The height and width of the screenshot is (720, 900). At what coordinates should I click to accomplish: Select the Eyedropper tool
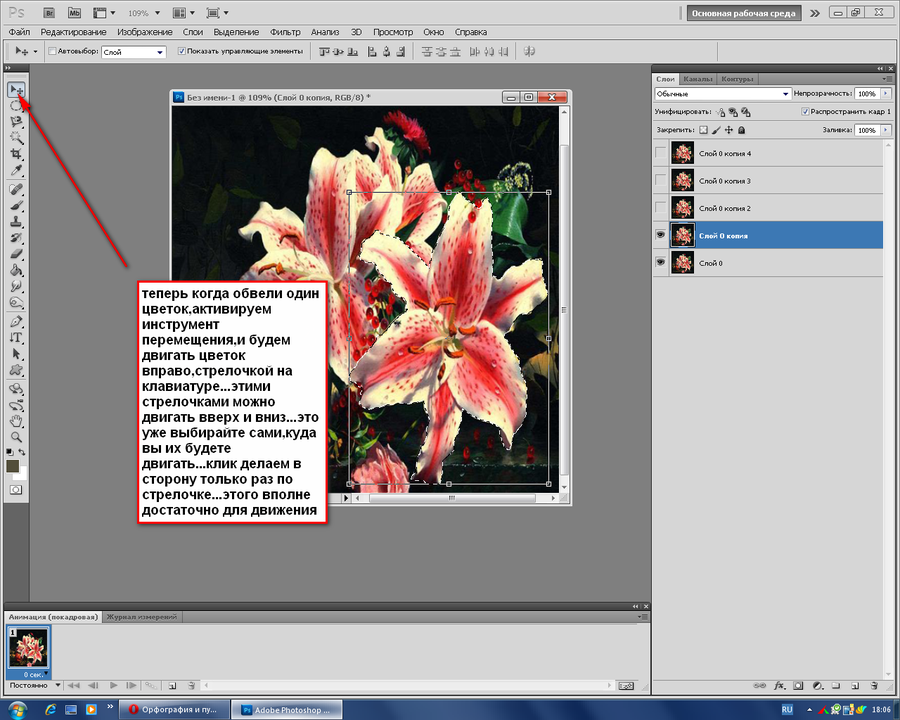16,170
